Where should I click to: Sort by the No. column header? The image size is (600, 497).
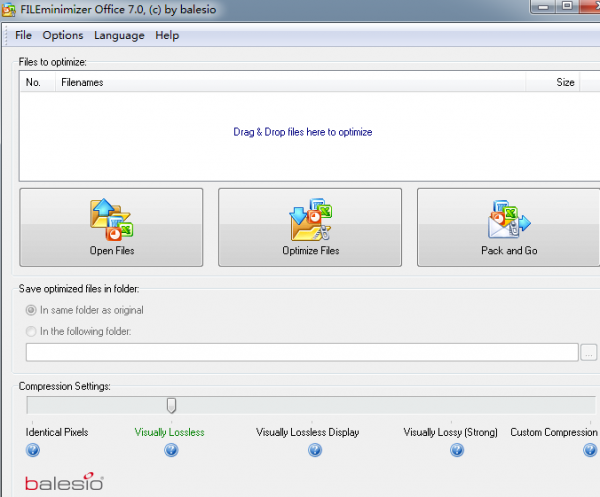pyautogui.click(x=38, y=82)
